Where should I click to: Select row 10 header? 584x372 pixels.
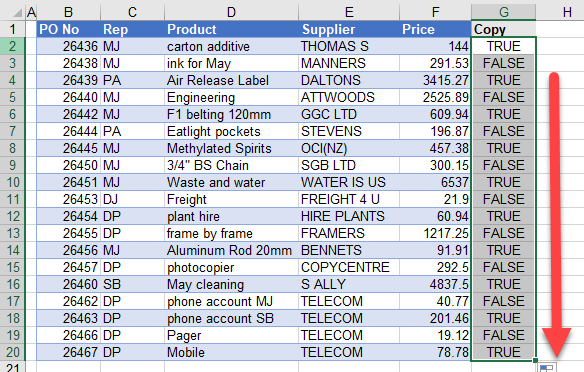click(x=12, y=182)
